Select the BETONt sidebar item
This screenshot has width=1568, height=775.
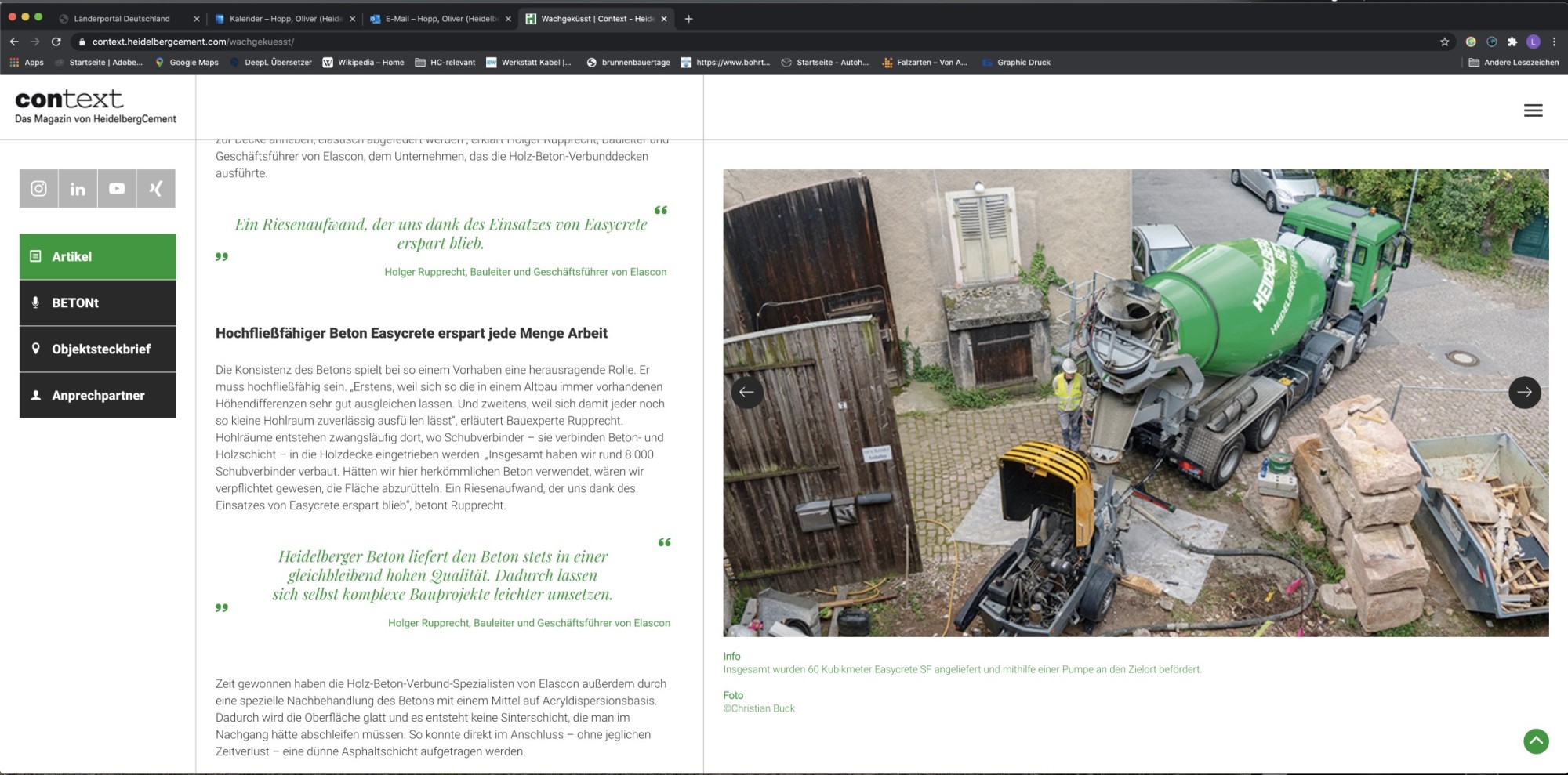pyautogui.click(x=97, y=302)
